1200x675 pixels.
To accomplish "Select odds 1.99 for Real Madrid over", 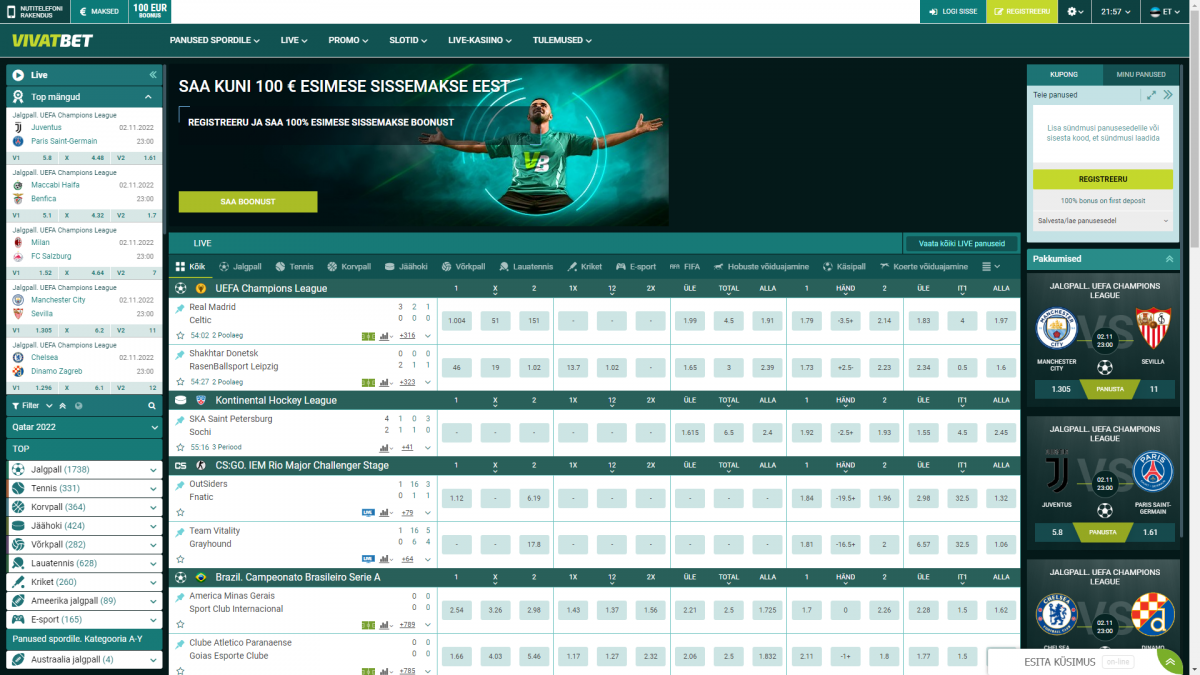I will pos(688,321).
